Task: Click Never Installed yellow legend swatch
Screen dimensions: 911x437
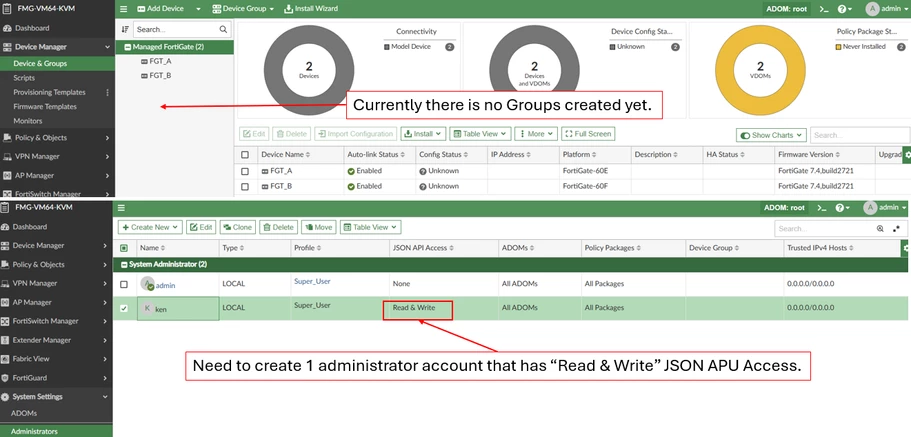Action: (838, 46)
